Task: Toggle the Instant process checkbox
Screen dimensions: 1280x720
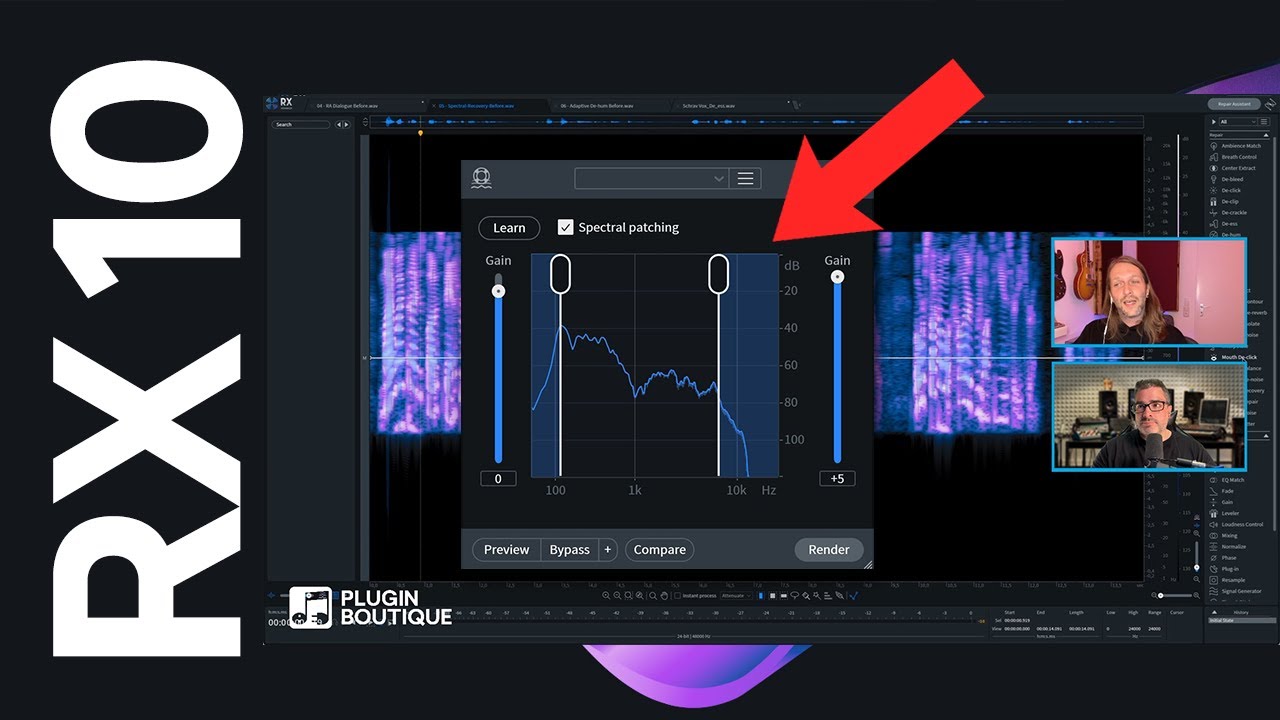Action: click(677, 595)
